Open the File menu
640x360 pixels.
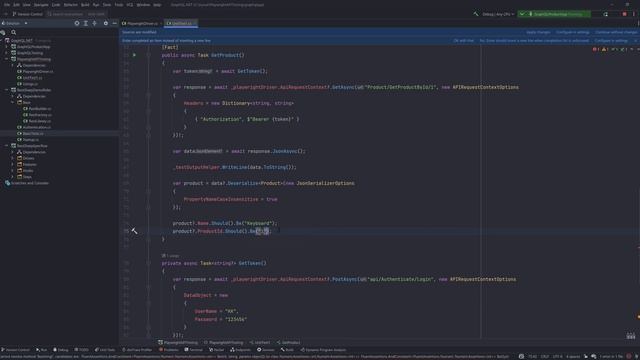point(7,4)
